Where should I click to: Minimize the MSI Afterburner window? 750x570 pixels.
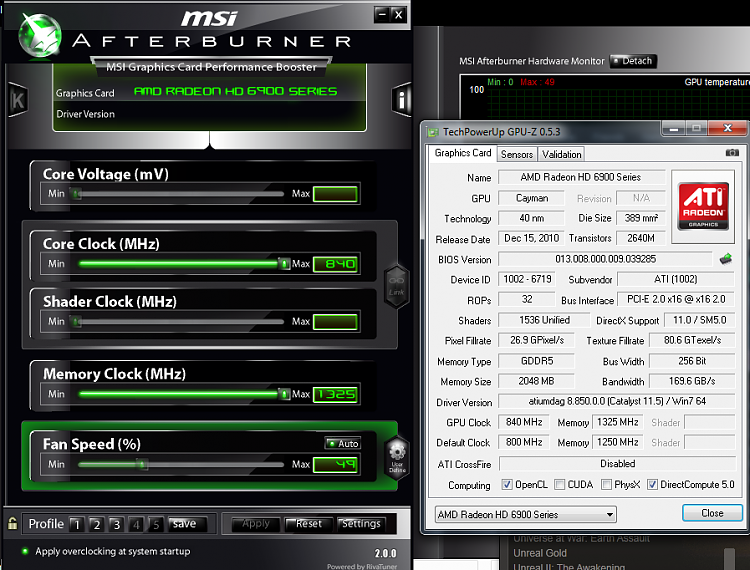tap(382, 14)
